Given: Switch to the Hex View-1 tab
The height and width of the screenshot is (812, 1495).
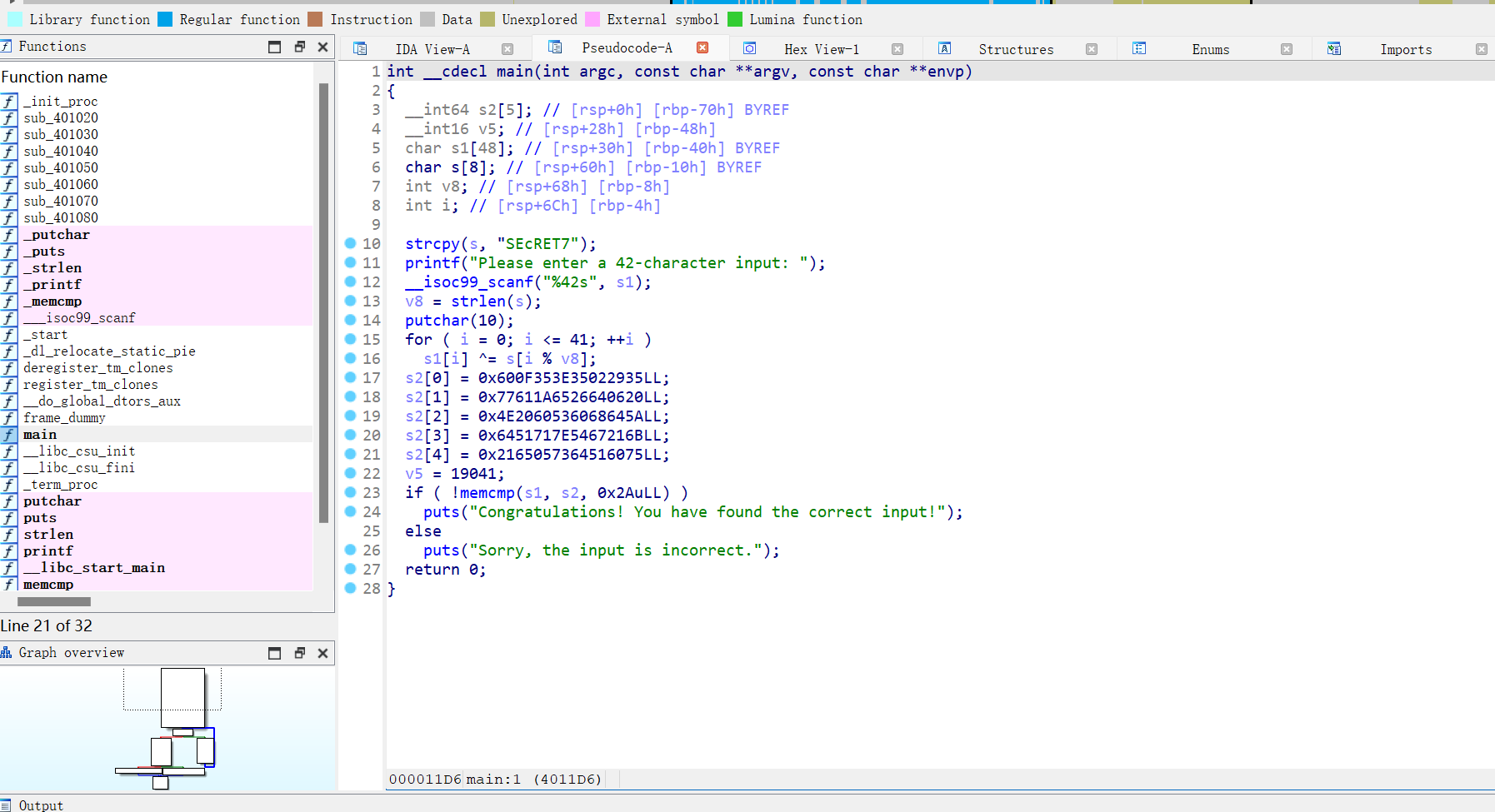Looking at the screenshot, I should [x=821, y=49].
